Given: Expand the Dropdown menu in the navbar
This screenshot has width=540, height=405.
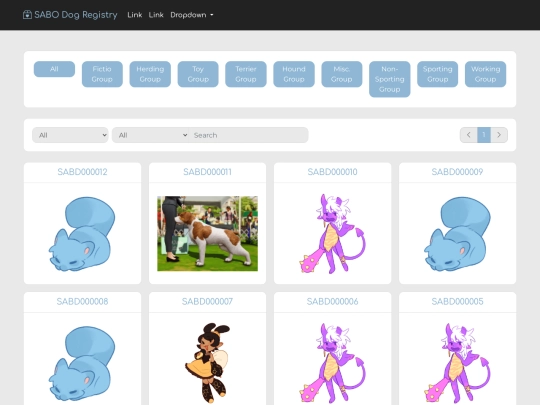Looking at the screenshot, I should 192,15.
